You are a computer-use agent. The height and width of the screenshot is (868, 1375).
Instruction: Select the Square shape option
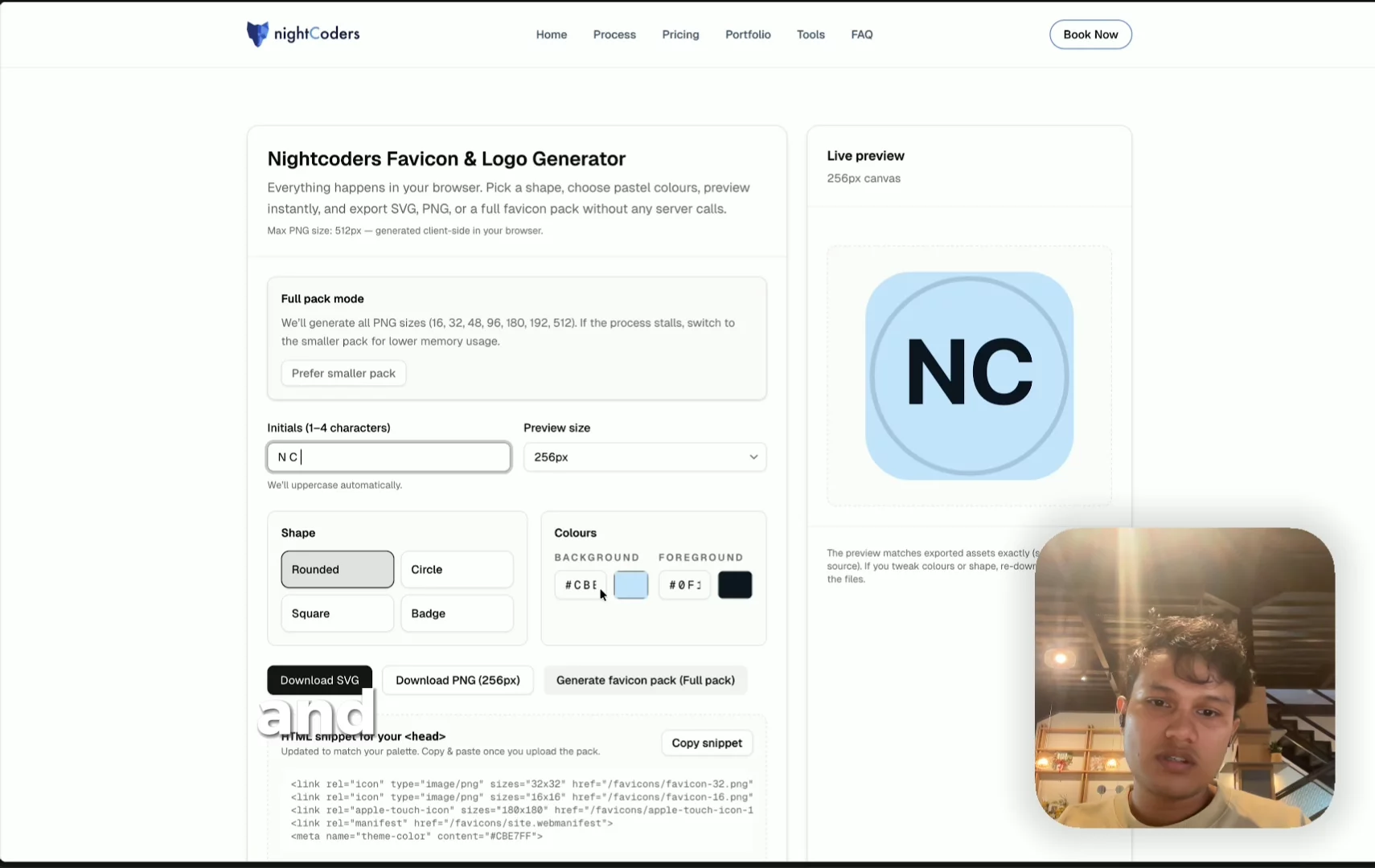337,613
